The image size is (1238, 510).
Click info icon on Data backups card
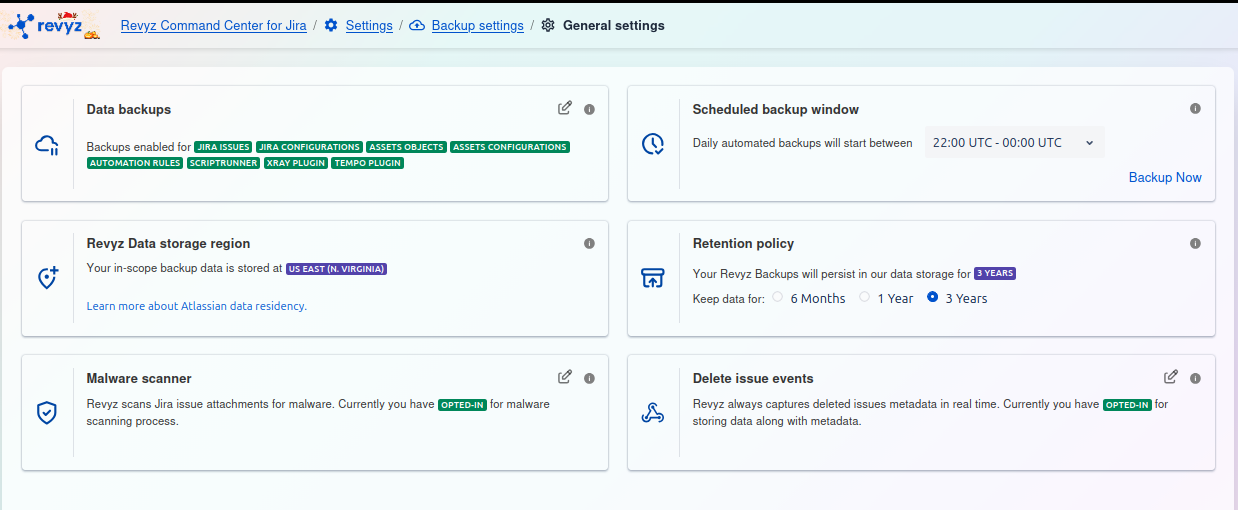click(x=589, y=109)
